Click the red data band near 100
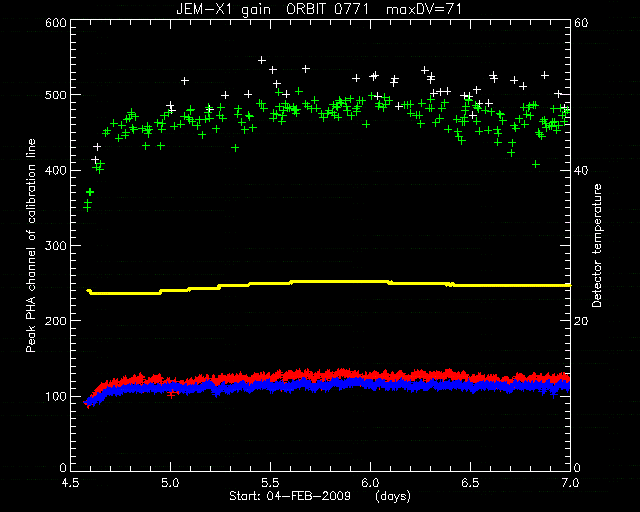Image resolution: width=640 pixels, height=512 pixels. (x=327, y=374)
